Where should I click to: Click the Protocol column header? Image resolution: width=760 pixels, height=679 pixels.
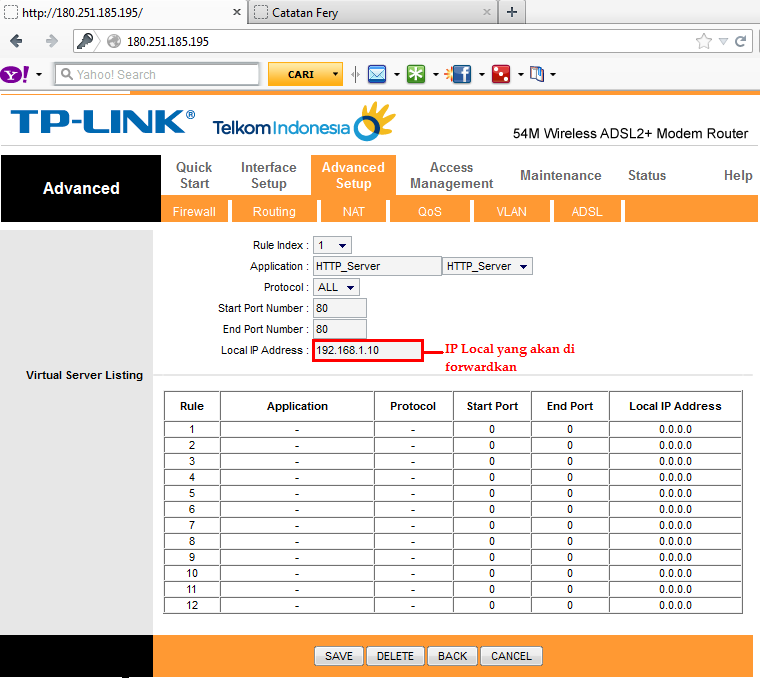tap(413, 406)
